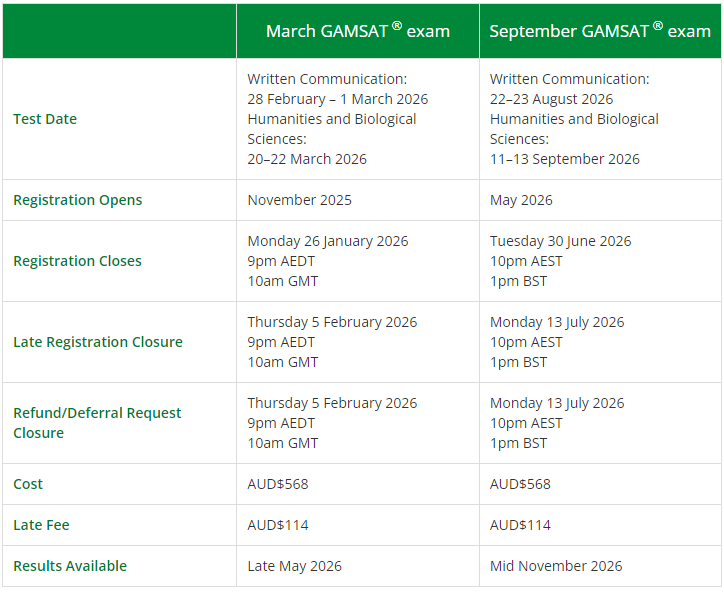Select the Registration Opens row label
Screen dimensions: 724x592
click(78, 200)
